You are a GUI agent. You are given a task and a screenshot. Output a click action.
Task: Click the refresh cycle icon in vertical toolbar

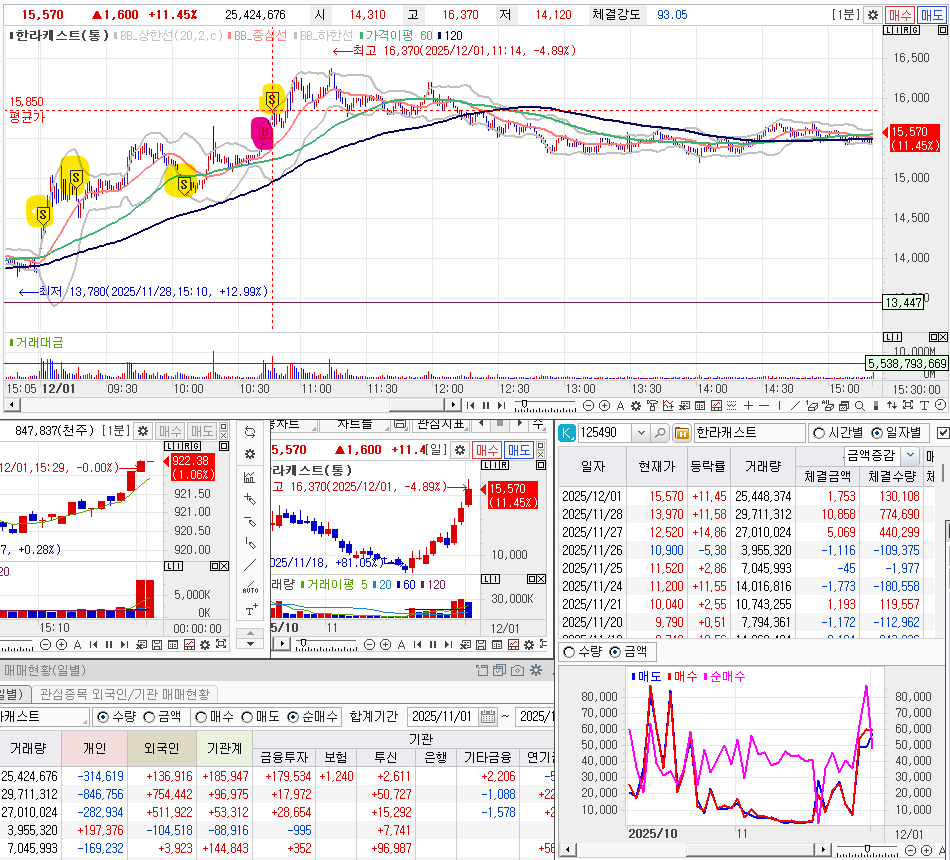(x=250, y=432)
